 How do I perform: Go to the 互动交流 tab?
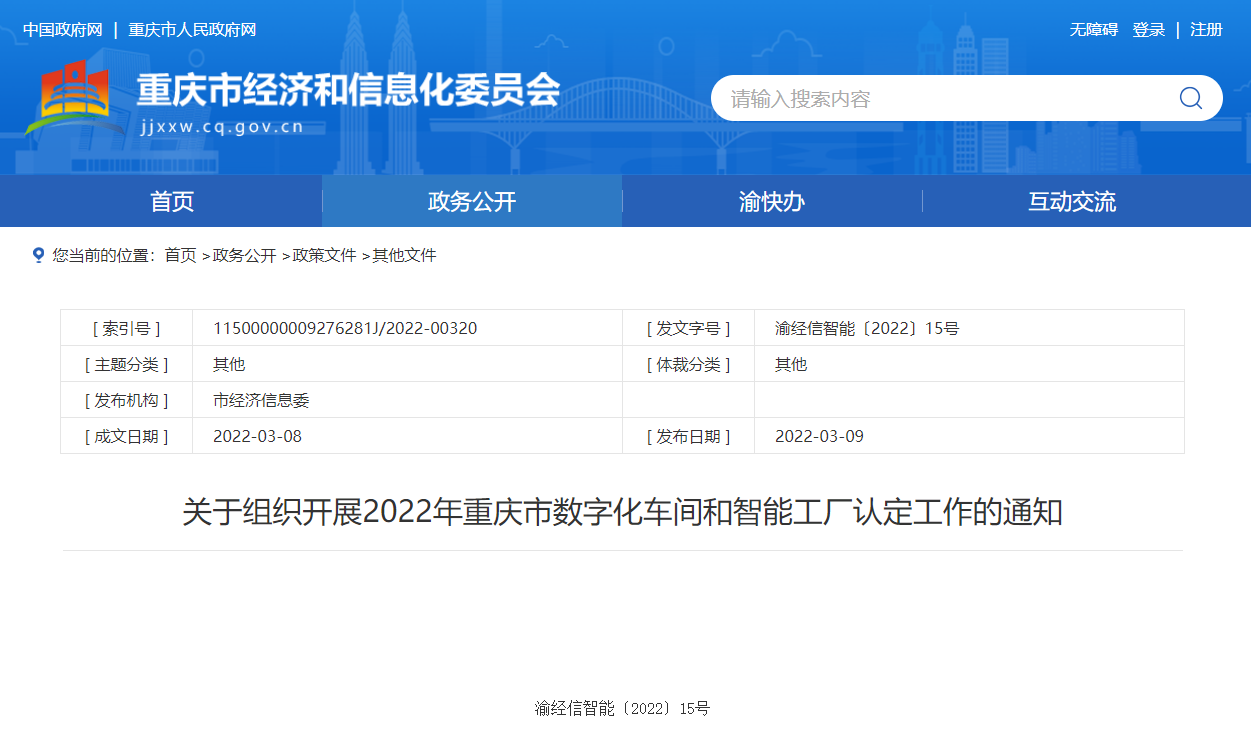(x=1072, y=201)
